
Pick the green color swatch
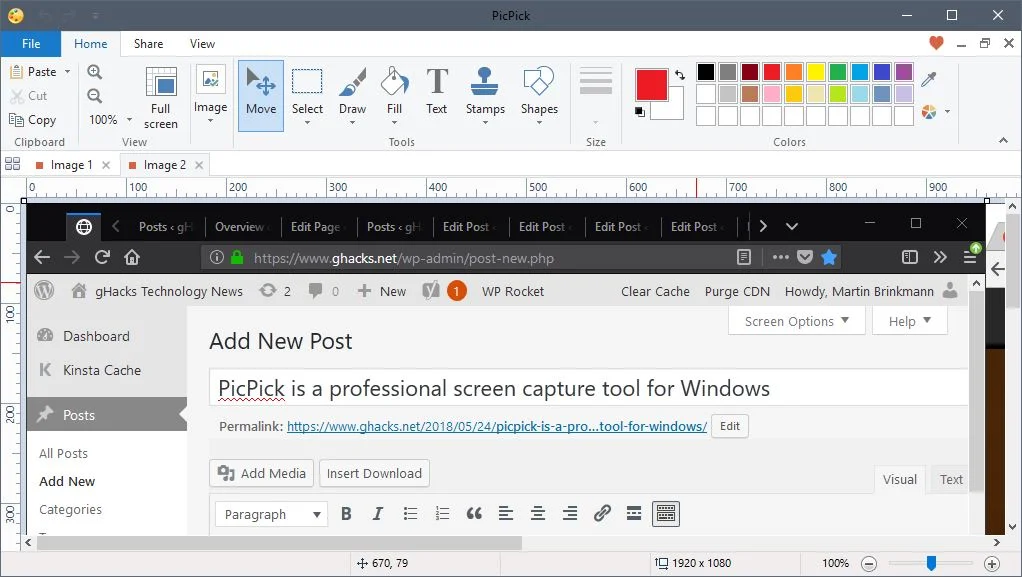838,72
